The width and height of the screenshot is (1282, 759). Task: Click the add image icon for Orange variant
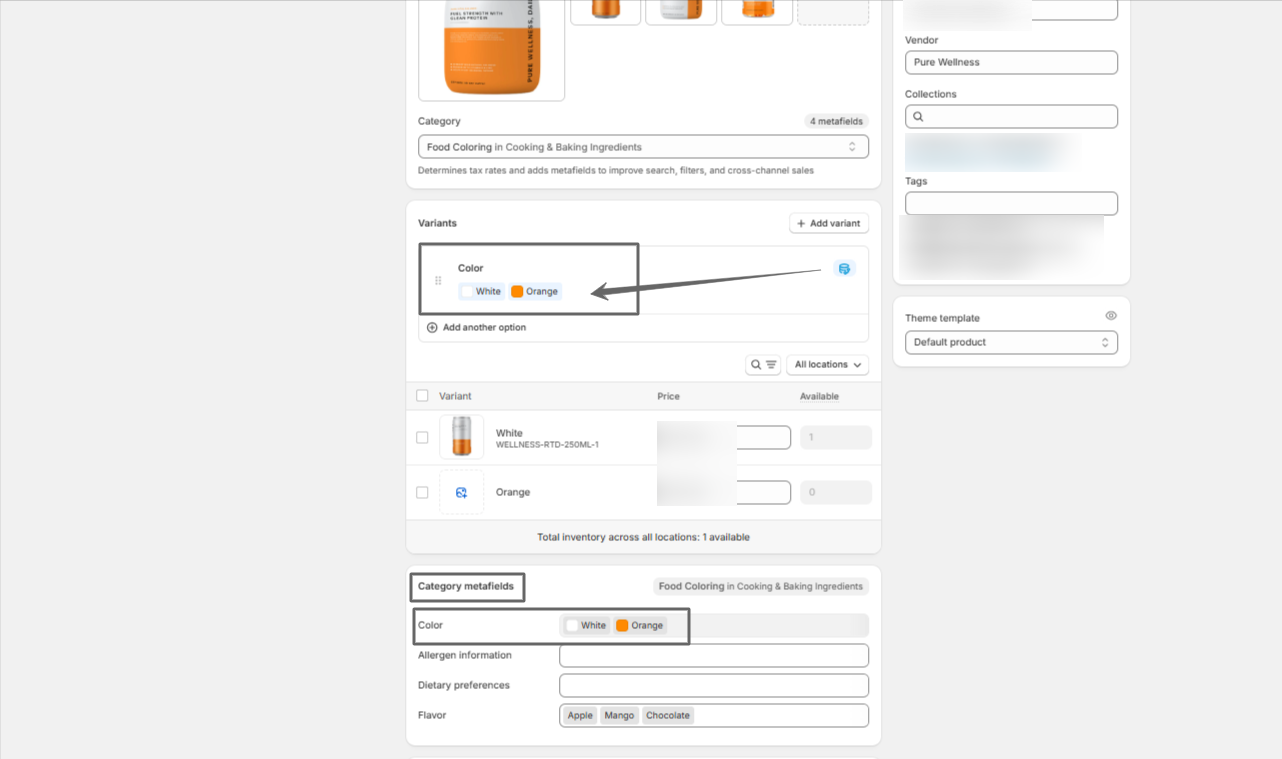[x=461, y=493]
